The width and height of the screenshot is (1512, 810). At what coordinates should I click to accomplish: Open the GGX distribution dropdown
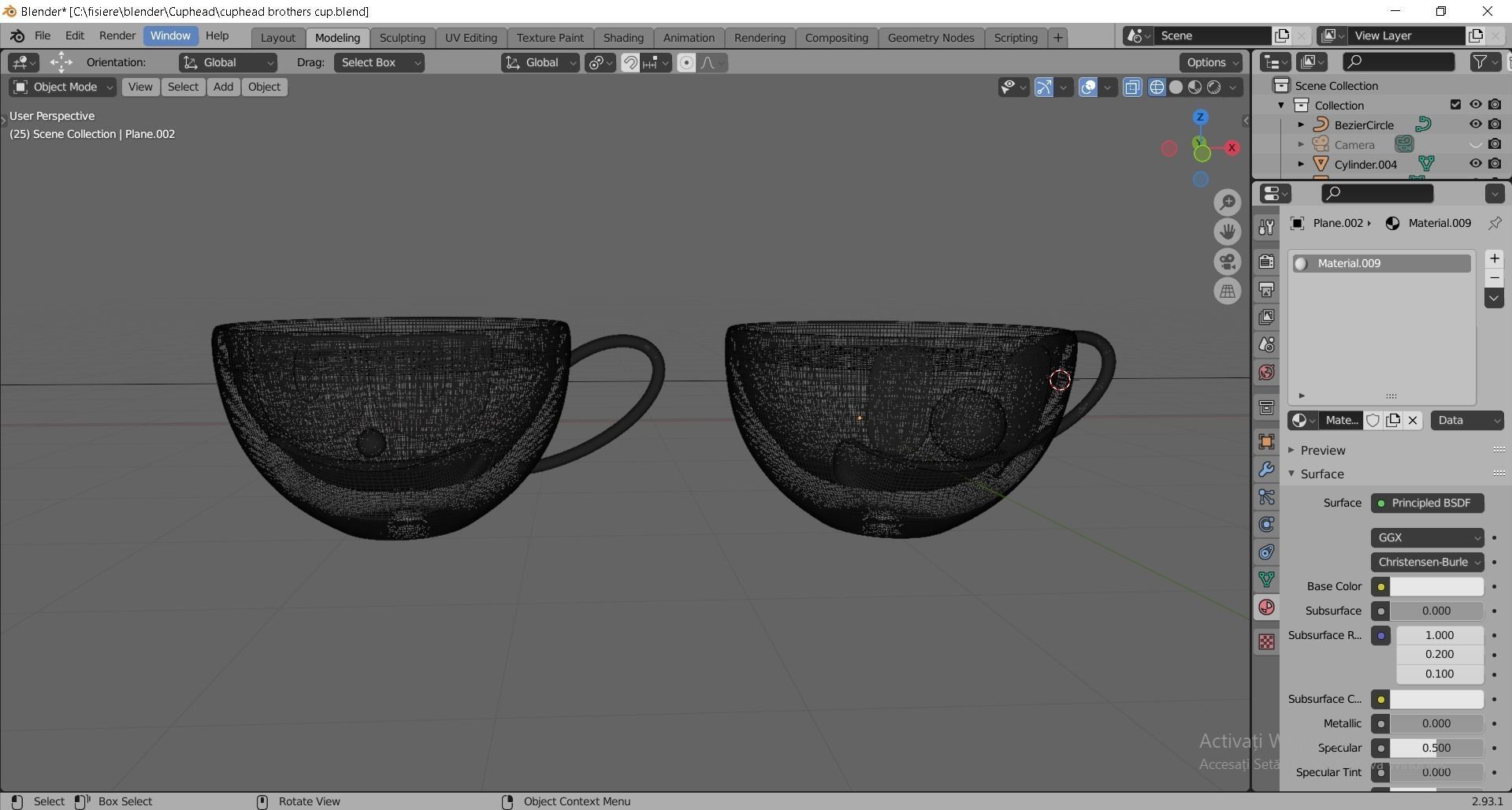pyautogui.click(x=1427, y=537)
